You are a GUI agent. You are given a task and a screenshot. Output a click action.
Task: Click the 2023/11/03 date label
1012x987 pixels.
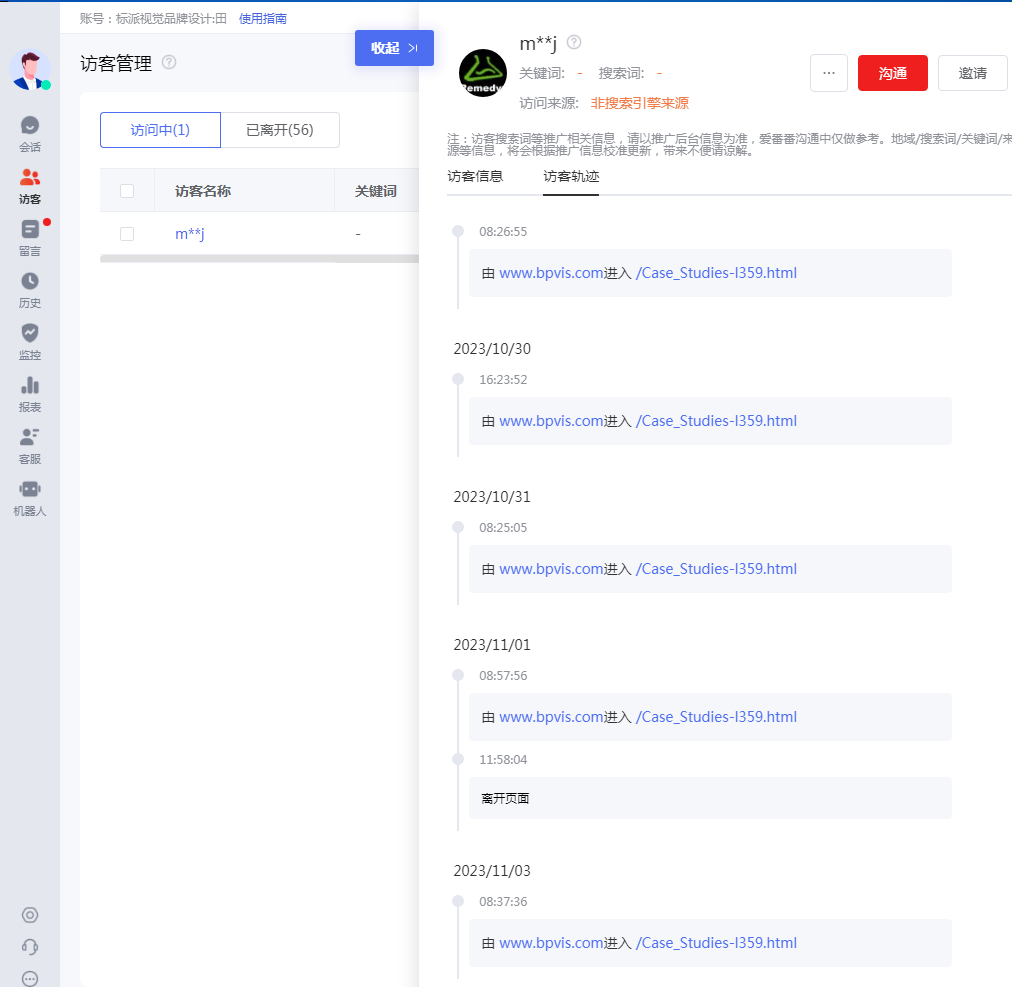(492, 870)
